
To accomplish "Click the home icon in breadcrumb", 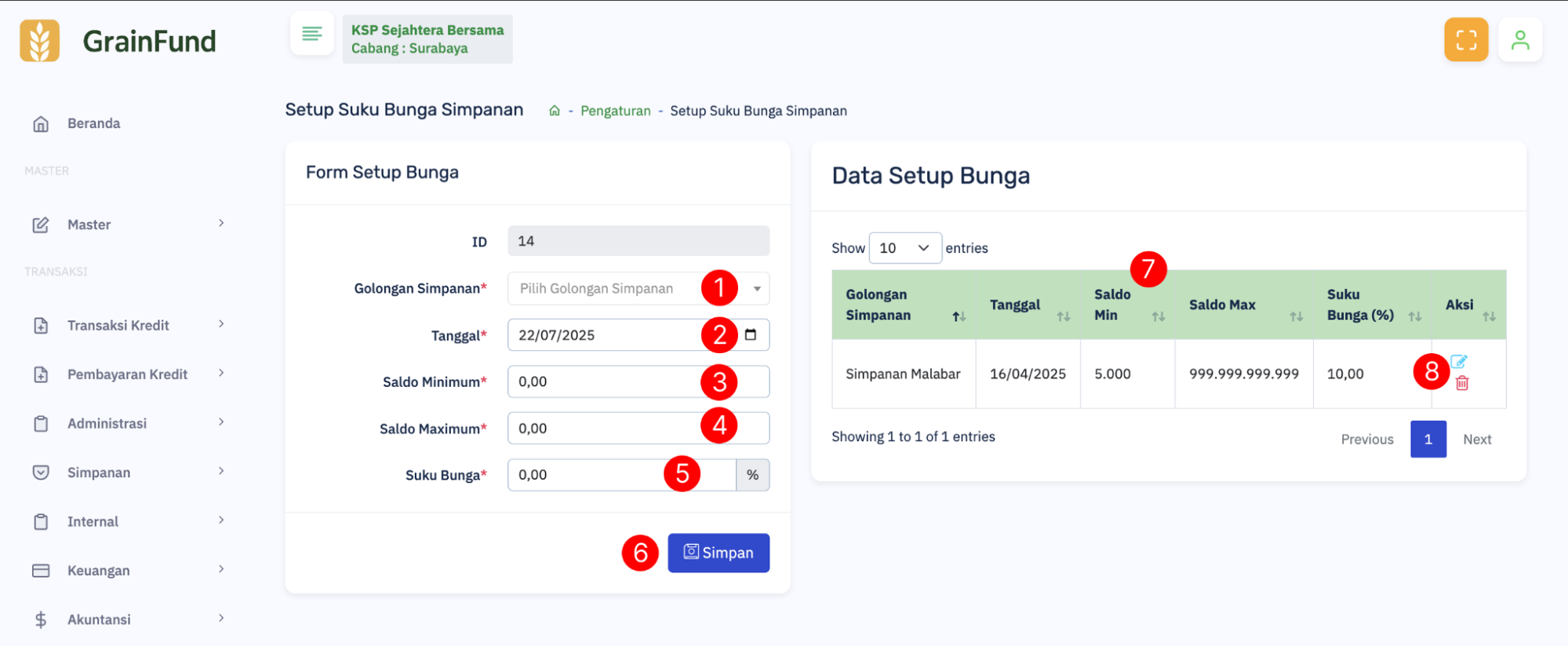I will pyautogui.click(x=555, y=111).
